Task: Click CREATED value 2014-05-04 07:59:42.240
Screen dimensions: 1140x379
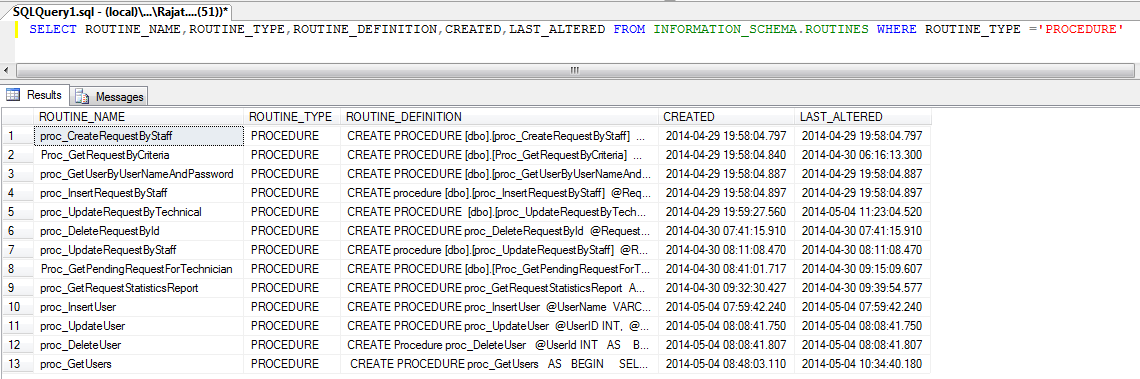Action: pyautogui.click(x=726, y=307)
